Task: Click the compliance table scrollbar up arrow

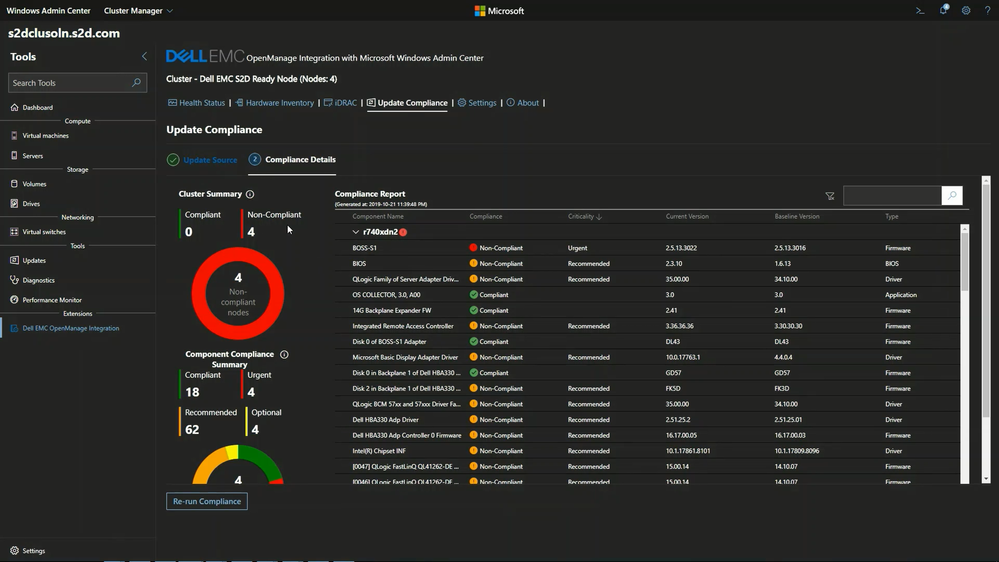Action: pyautogui.click(x=965, y=229)
